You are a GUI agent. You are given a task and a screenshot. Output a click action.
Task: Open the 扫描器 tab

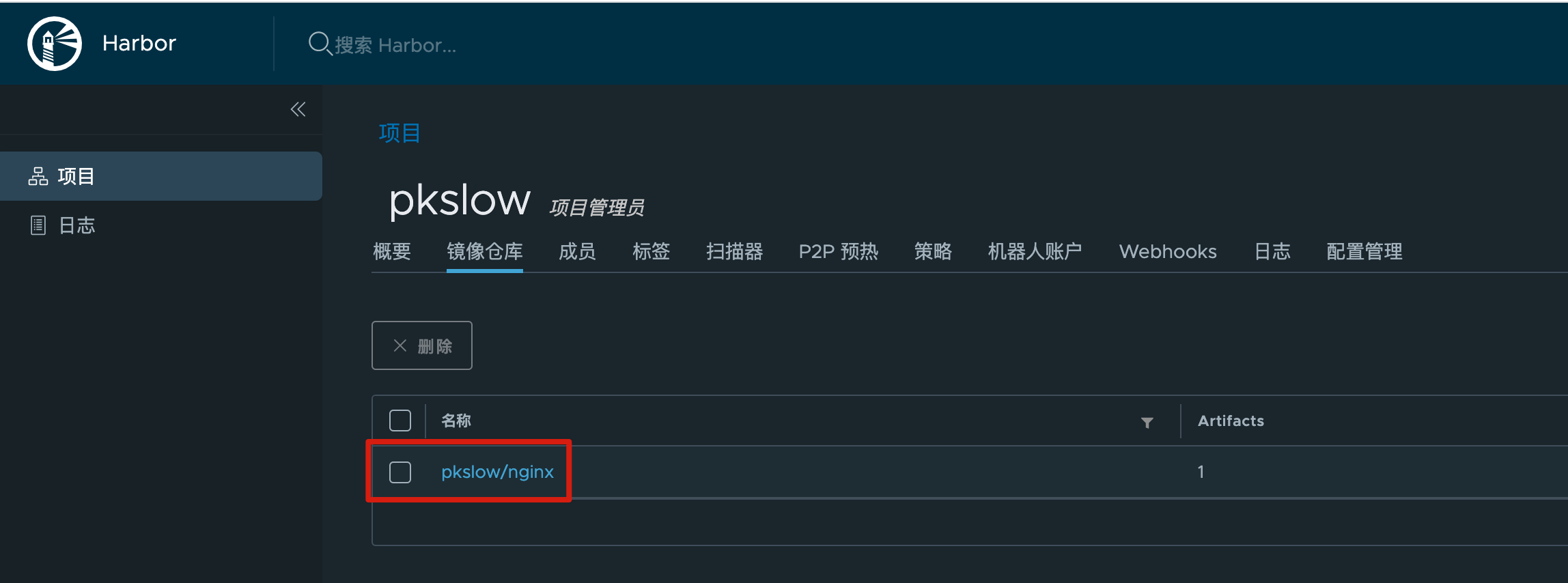[x=734, y=251]
